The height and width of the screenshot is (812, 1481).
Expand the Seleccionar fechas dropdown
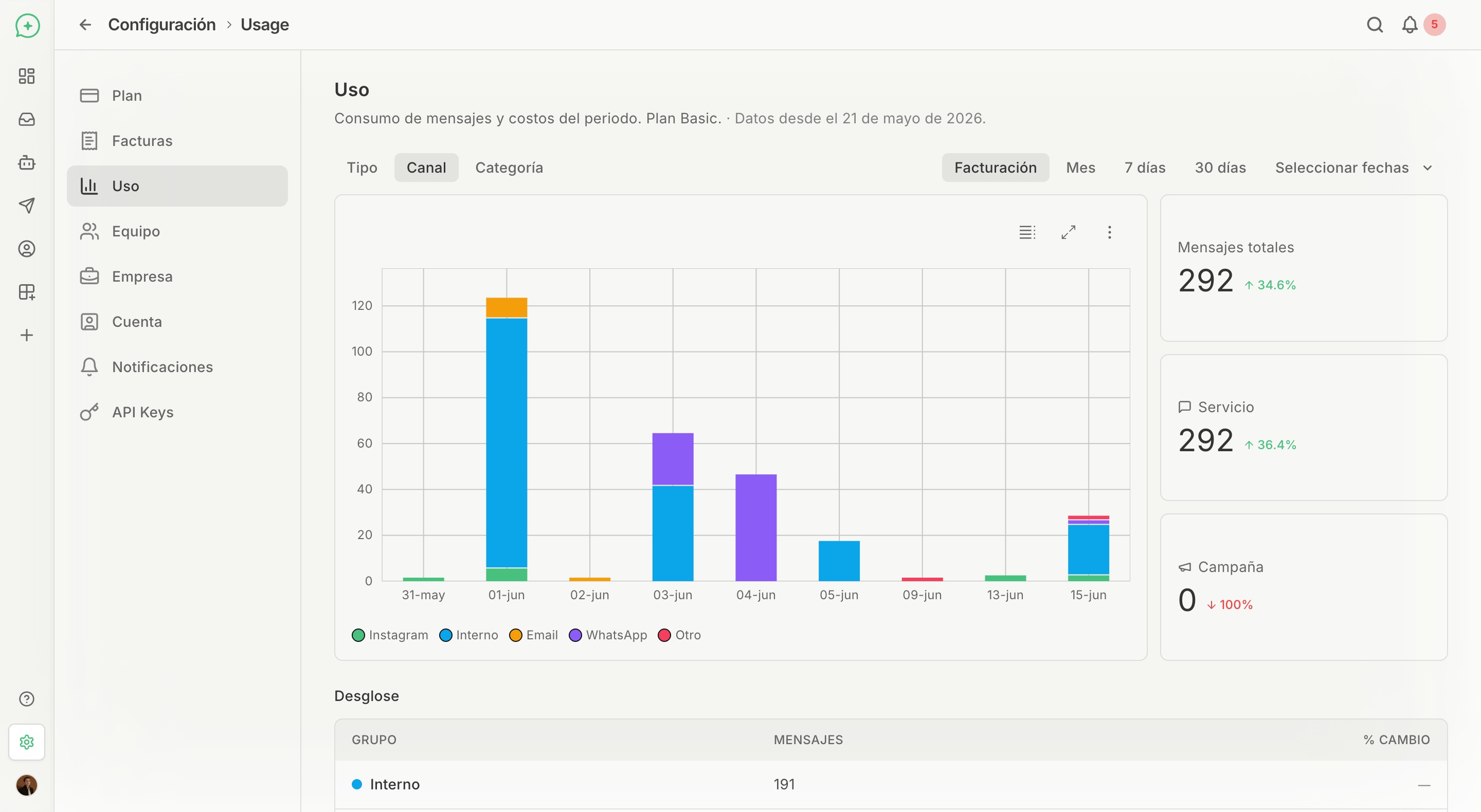click(1354, 168)
